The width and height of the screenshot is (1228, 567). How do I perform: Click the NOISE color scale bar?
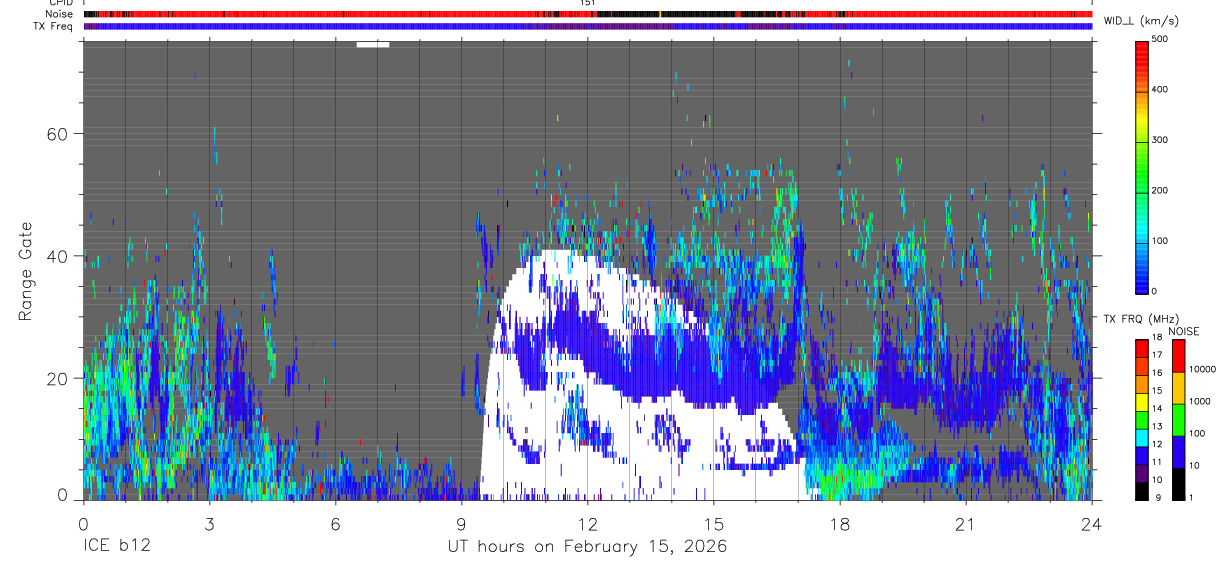1178,419
